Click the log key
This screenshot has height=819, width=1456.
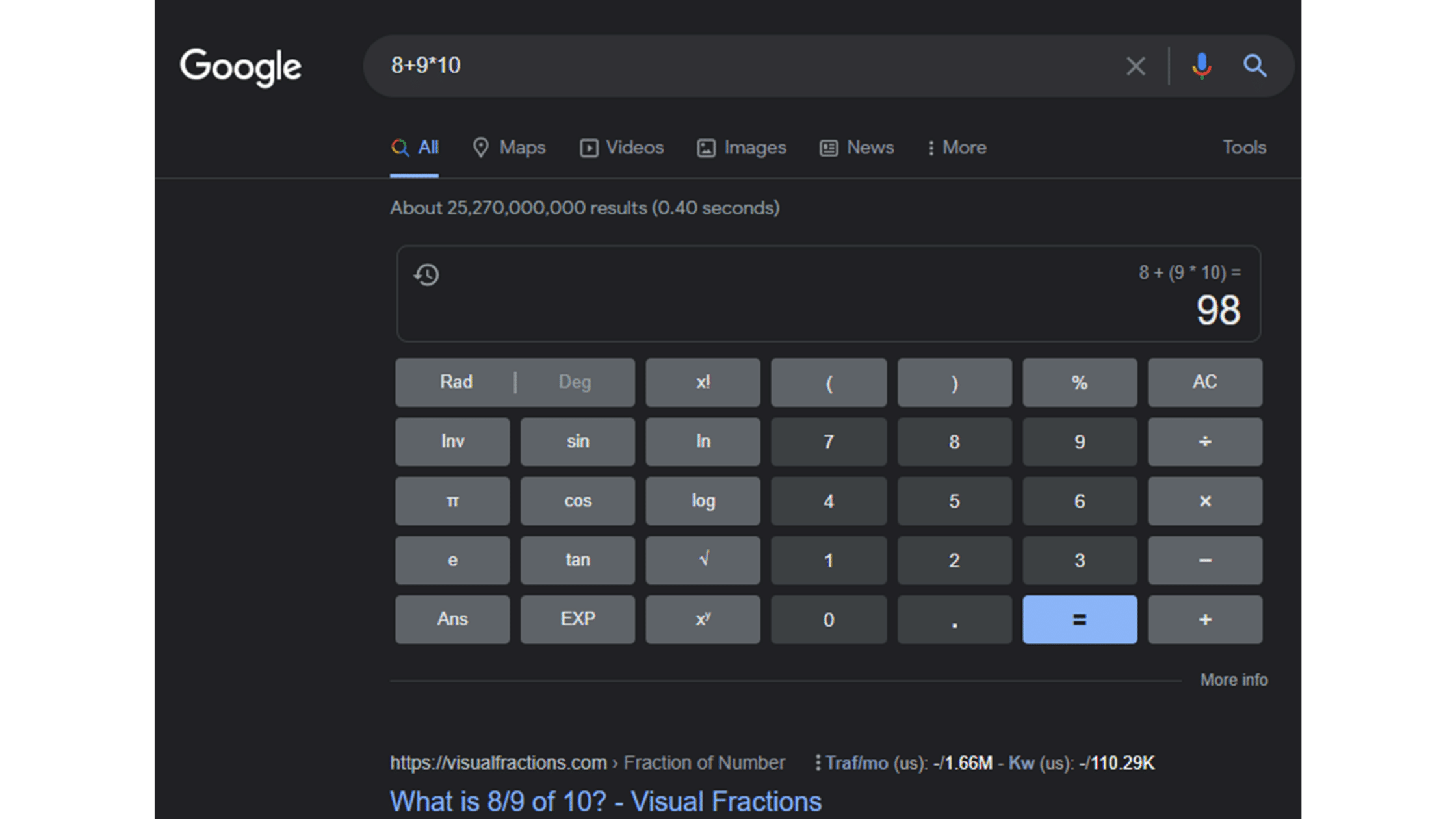(703, 501)
